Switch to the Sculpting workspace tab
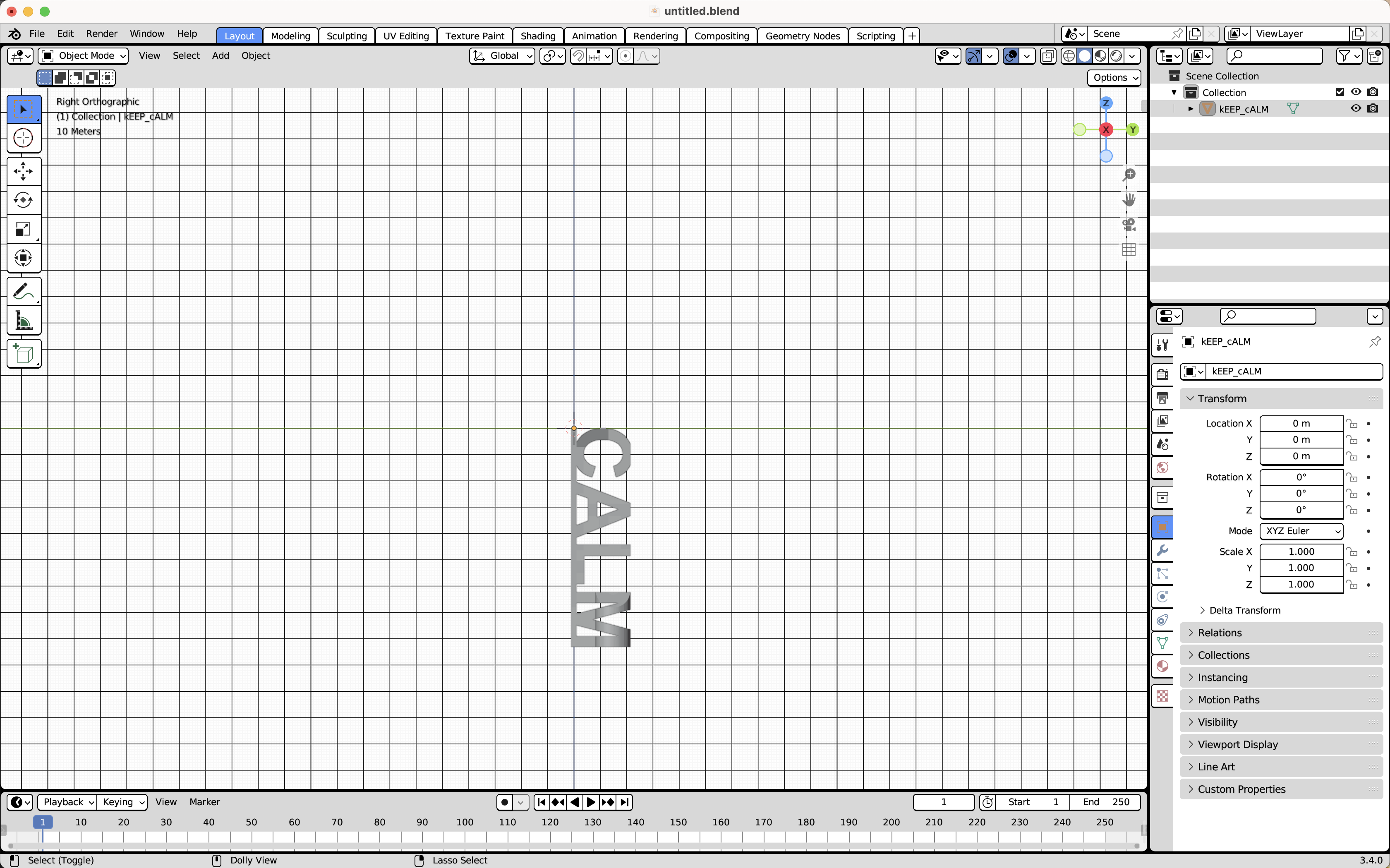 347,36
